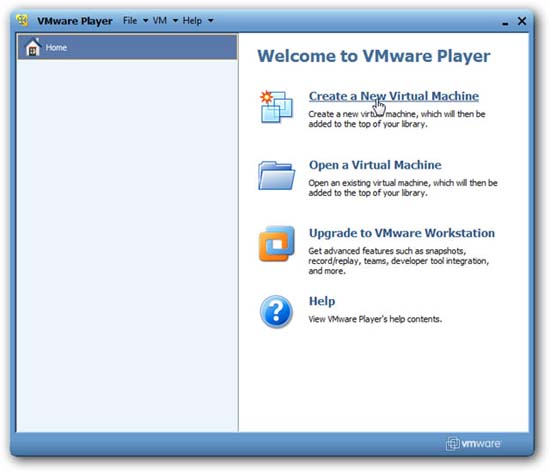Image resolution: width=550 pixels, height=472 pixels.
Task: Click the 'Welcome to VMware Player' heading
Action: 374,56
